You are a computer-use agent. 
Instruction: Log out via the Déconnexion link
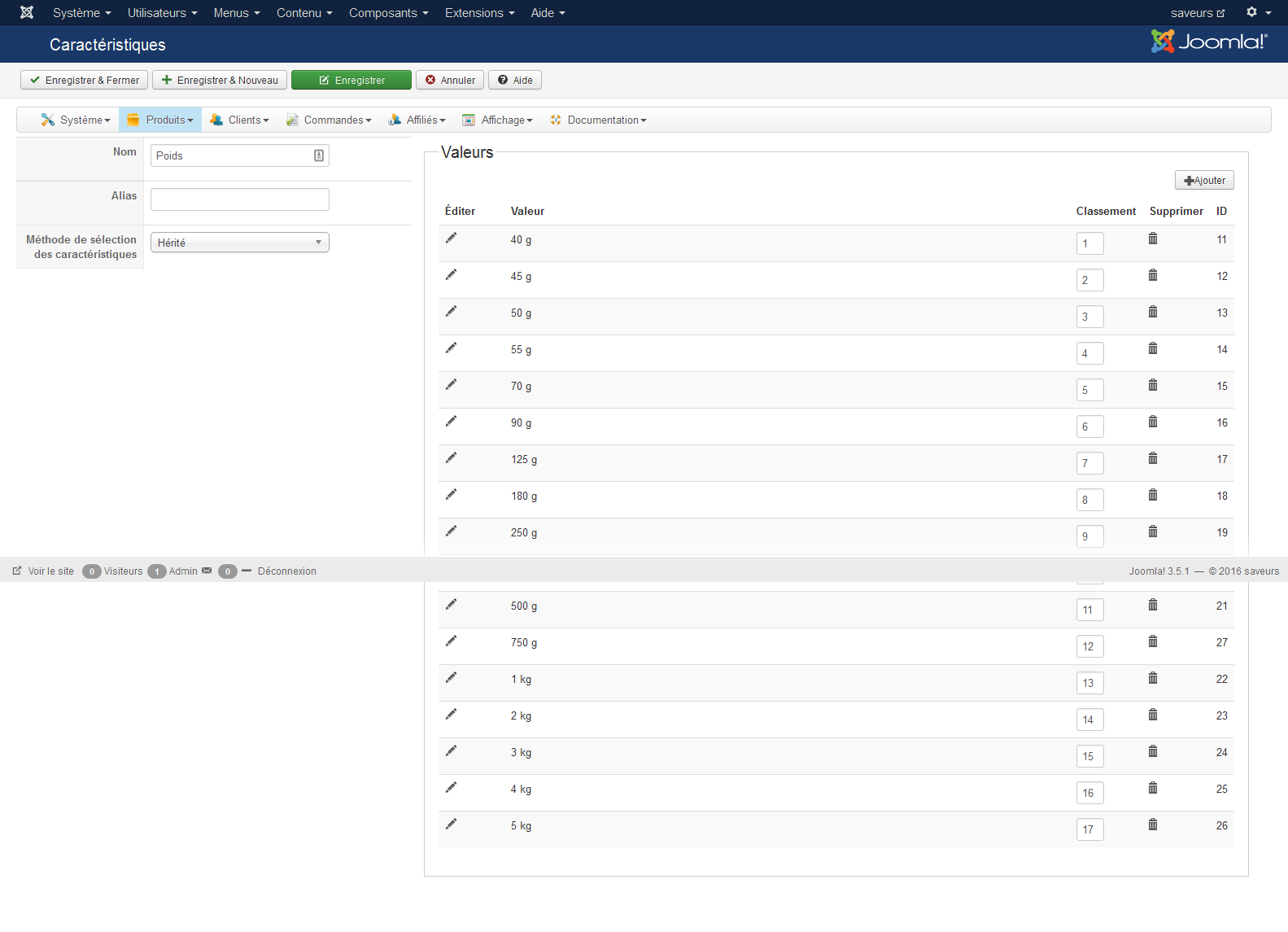click(x=286, y=571)
